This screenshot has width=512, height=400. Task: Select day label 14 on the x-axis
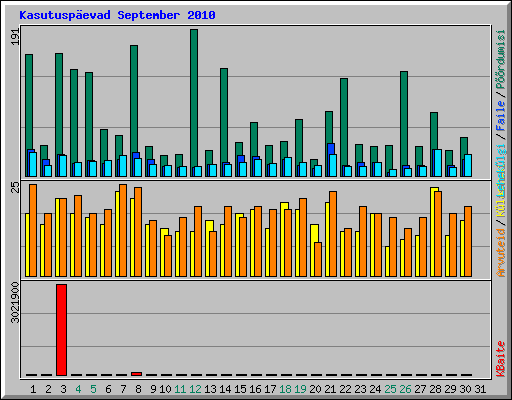click(225, 389)
